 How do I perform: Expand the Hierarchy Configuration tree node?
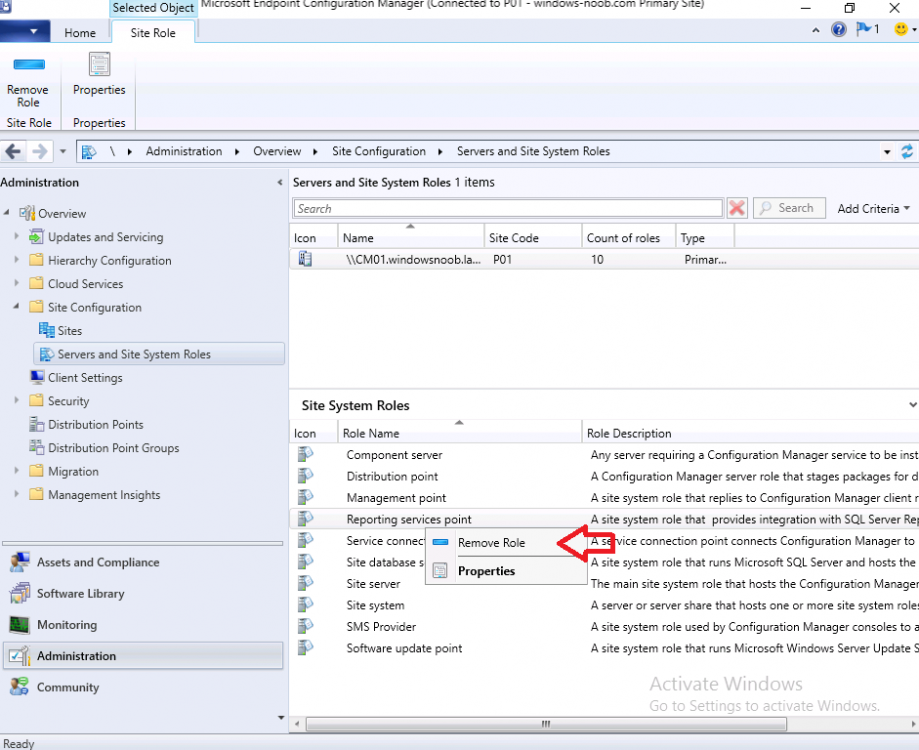coord(16,260)
